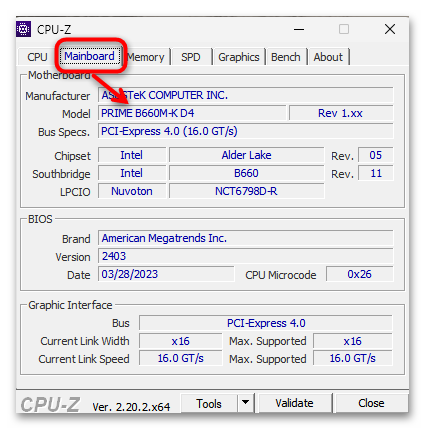Open the Graphics tab
This screenshot has height=429, width=425.
[239, 57]
